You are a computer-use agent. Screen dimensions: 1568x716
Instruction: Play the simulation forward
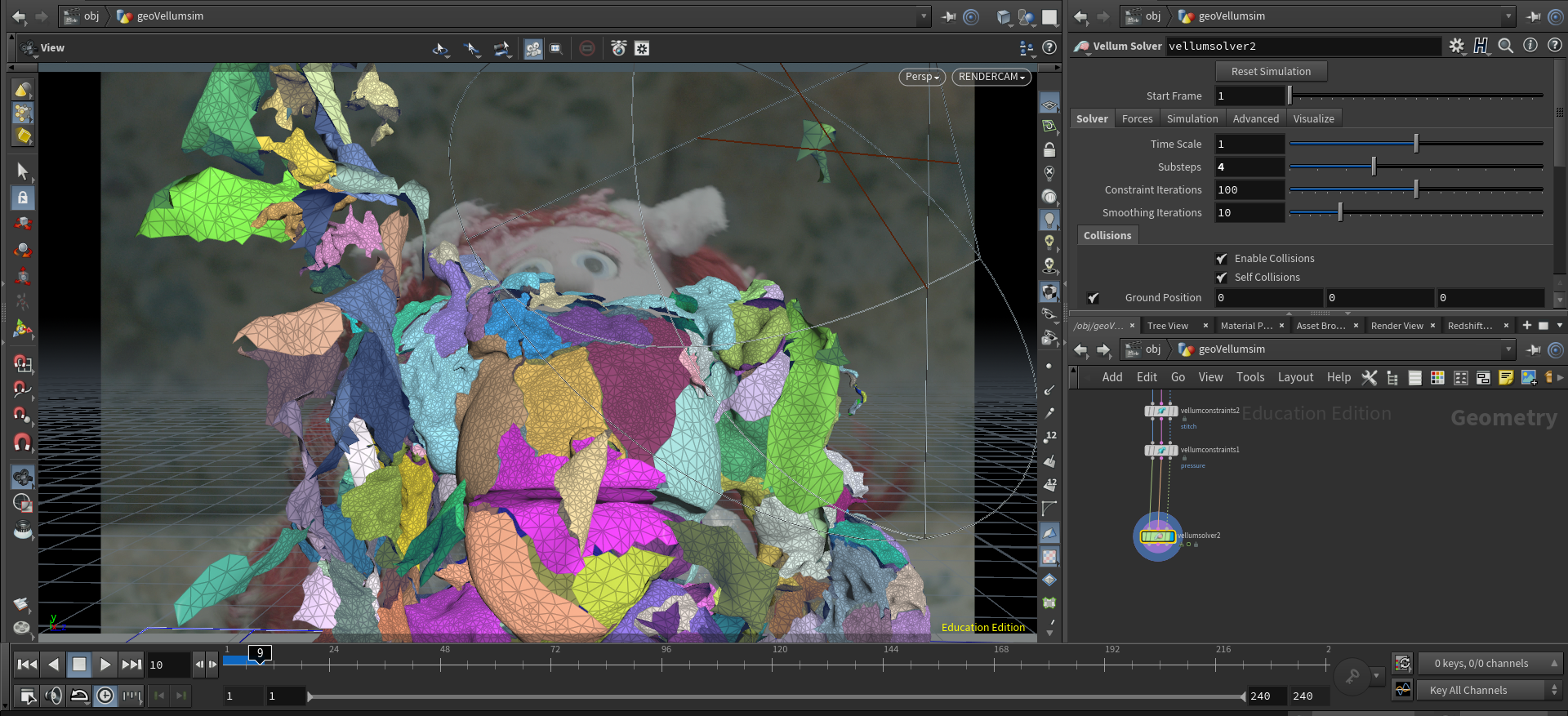click(105, 665)
